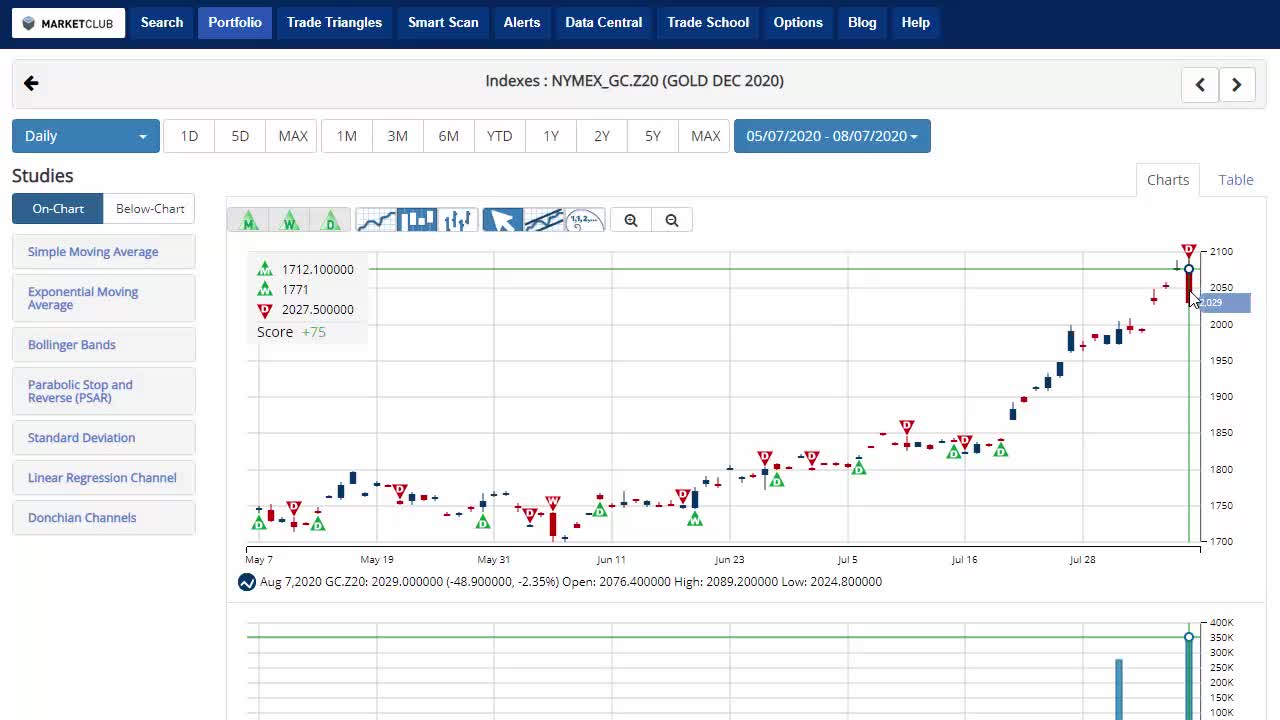Screen dimensions: 1280x720
Task: Open the Portfolio menu
Action: coord(235,22)
